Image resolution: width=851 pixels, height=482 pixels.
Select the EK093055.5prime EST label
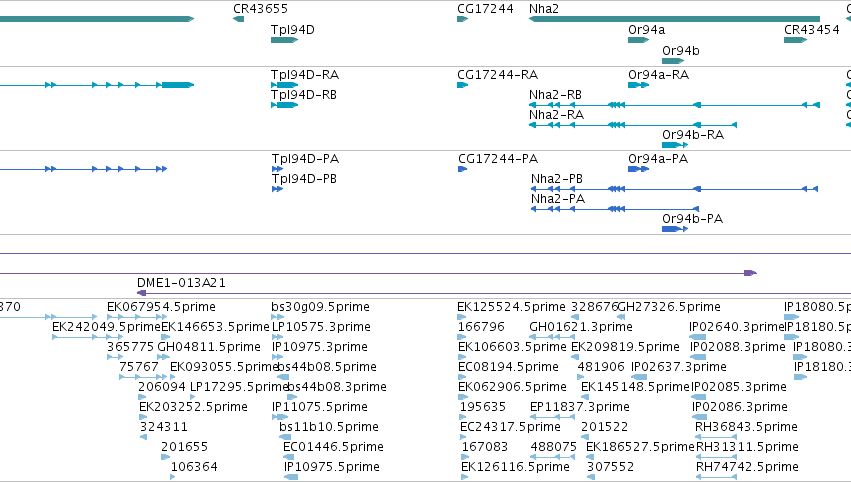click(x=224, y=367)
